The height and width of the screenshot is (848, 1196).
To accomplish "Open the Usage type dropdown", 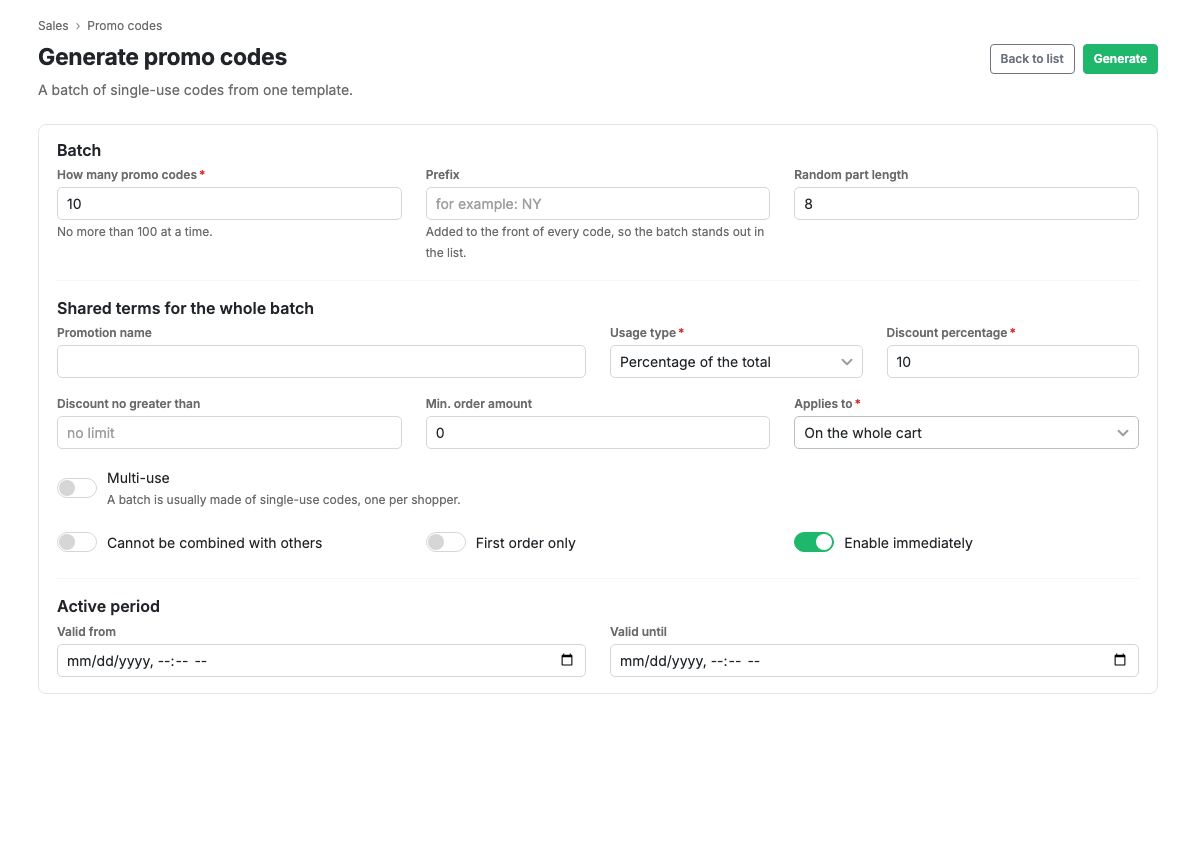I will pos(736,361).
